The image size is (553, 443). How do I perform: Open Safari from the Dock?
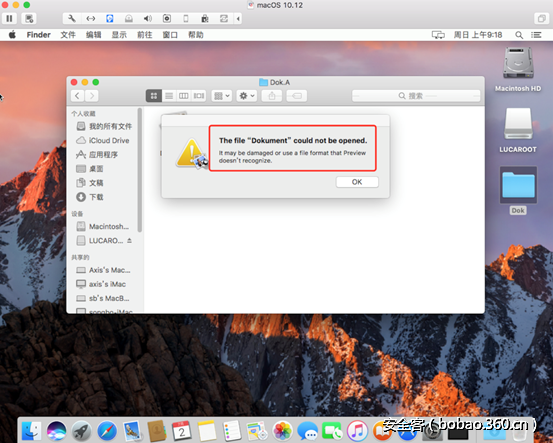pyautogui.click(x=107, y=431)
